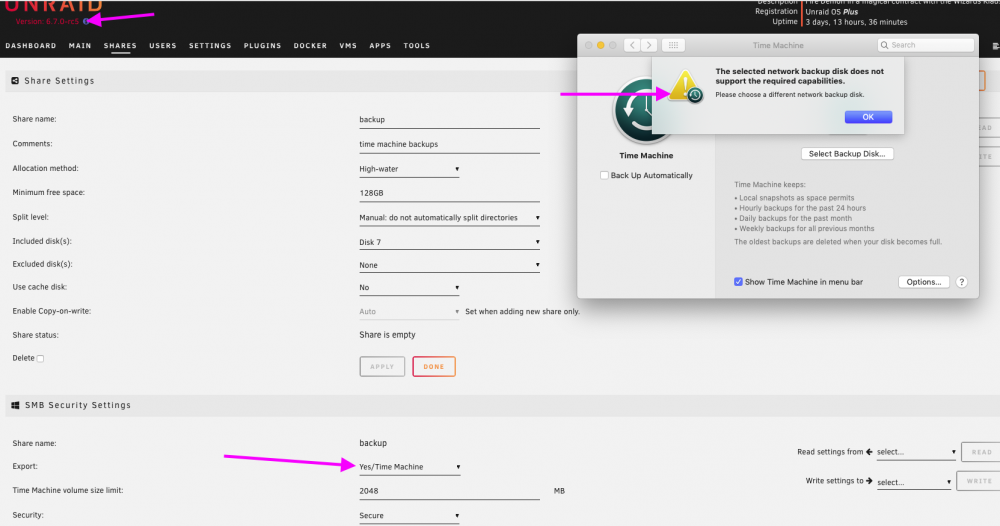Image resolution: width=1000 pixels, height=526 pixels.
Task: Open the Included disk(s) dropdown showing Disk 7
Action: (449, 242)
